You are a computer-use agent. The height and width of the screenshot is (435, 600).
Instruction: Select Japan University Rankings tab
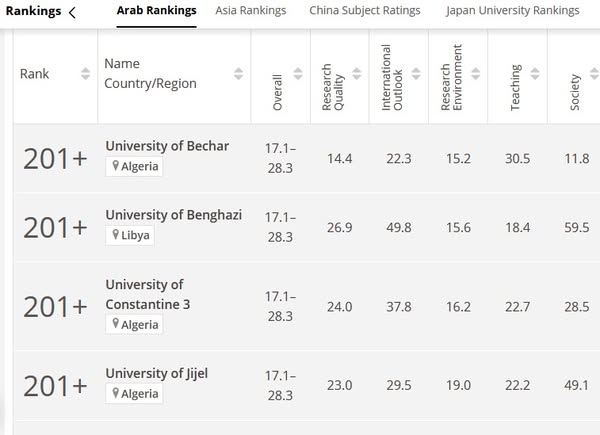point(512,10)
